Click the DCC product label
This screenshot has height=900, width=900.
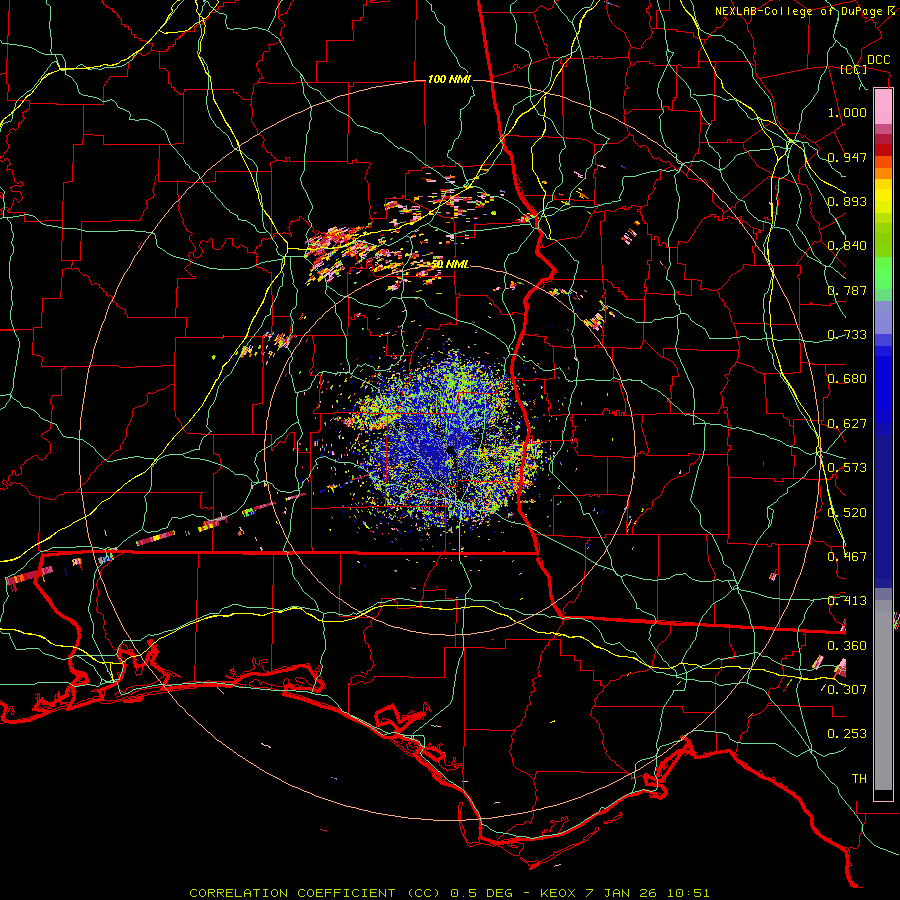pyautogui.click(x=878, y=60)
